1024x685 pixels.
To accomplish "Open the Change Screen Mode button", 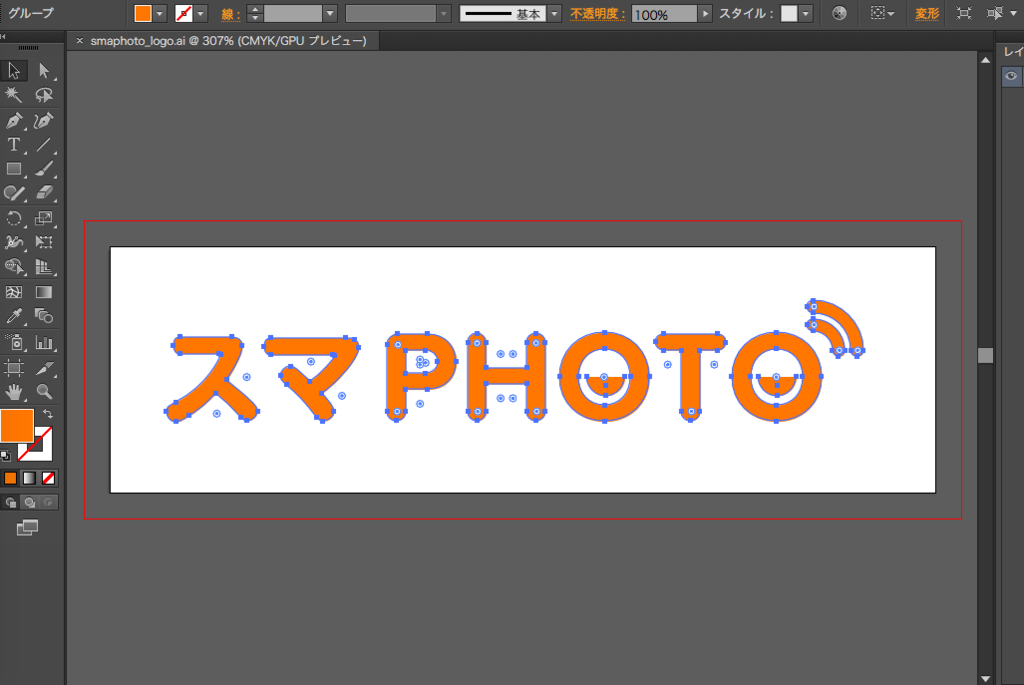I will click(x=27, y=528).
